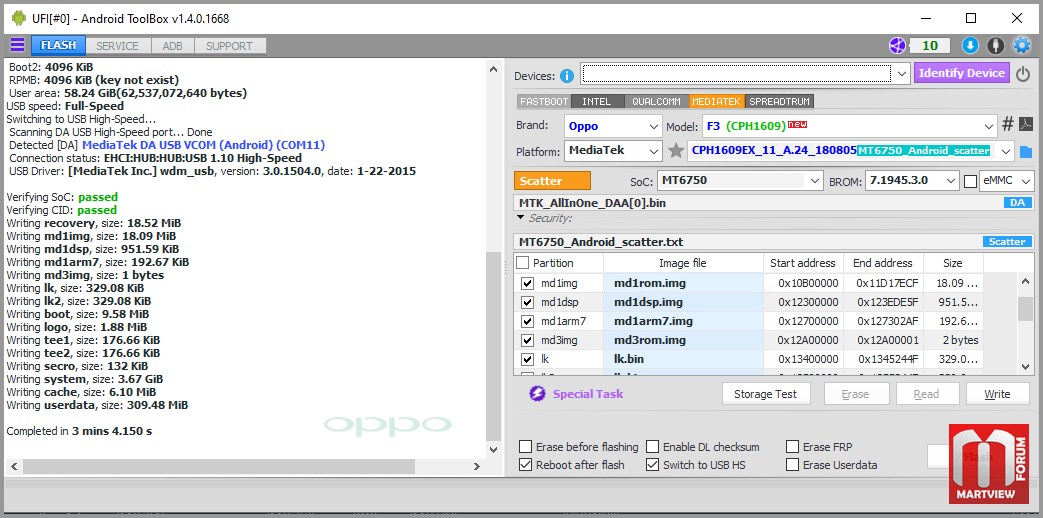Uncheck the md1dsp partition checkbox
This screenshot has height=518, width=1043.
(x=527, y=303)
